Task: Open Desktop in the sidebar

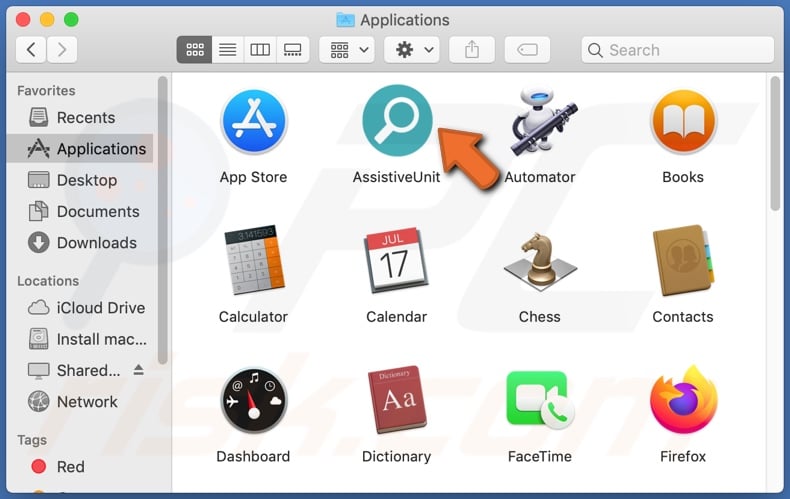Action: (80, 180)
